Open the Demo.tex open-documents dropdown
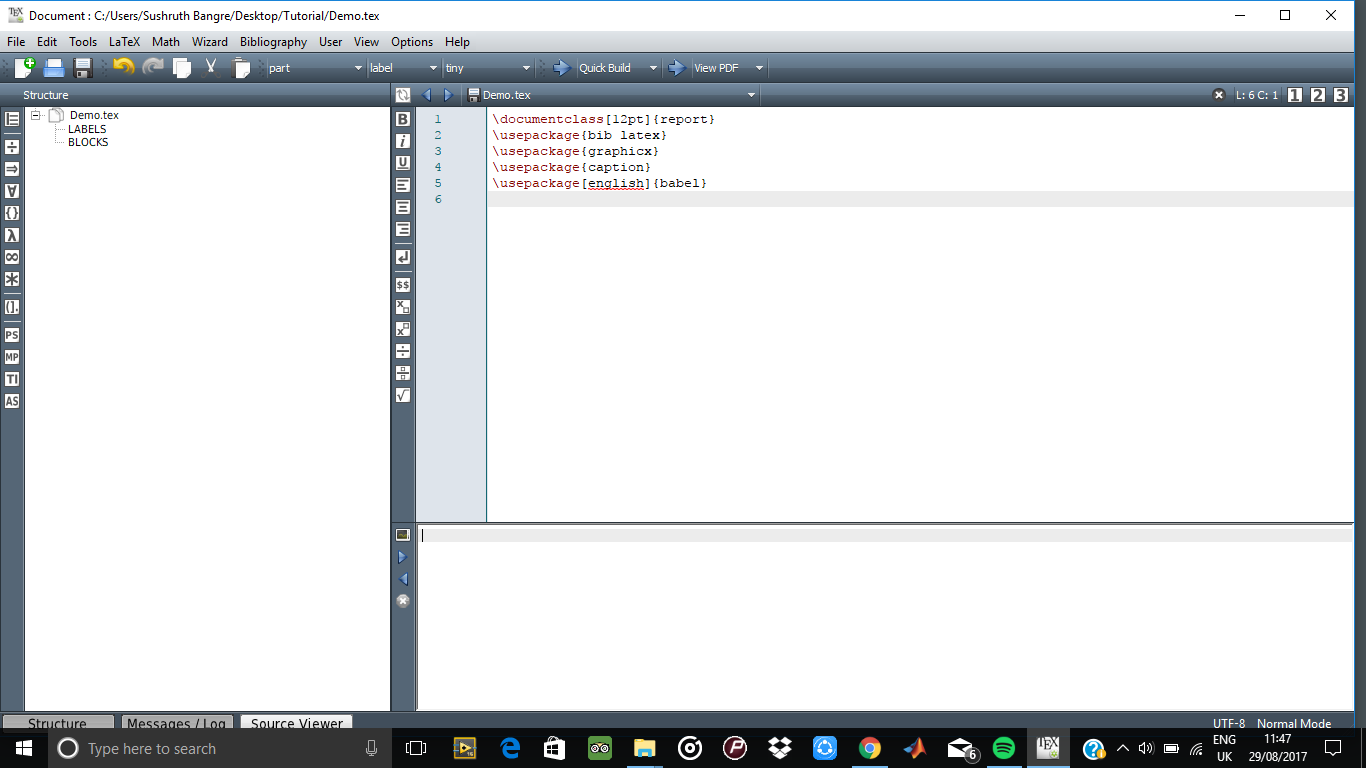Screen dimensions: 1366x768 (612, 95)
